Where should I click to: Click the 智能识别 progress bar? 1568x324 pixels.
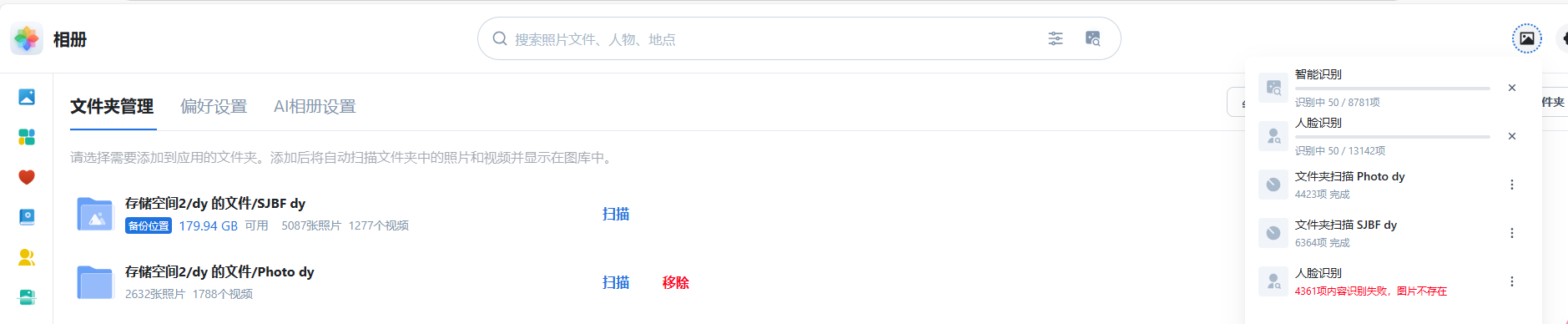1392,89
